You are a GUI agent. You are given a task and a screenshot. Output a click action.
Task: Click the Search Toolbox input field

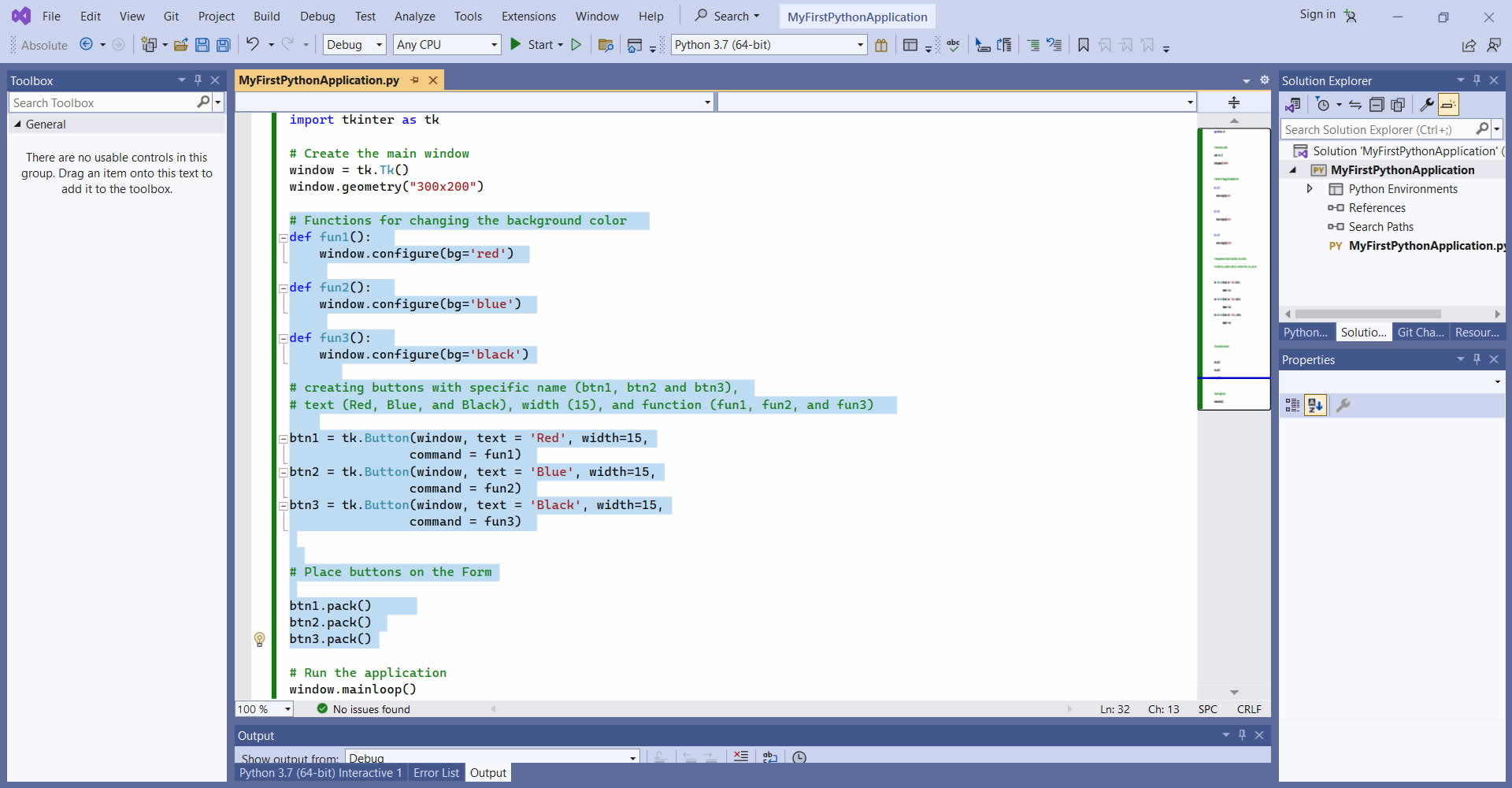click(x=102, y=102)
